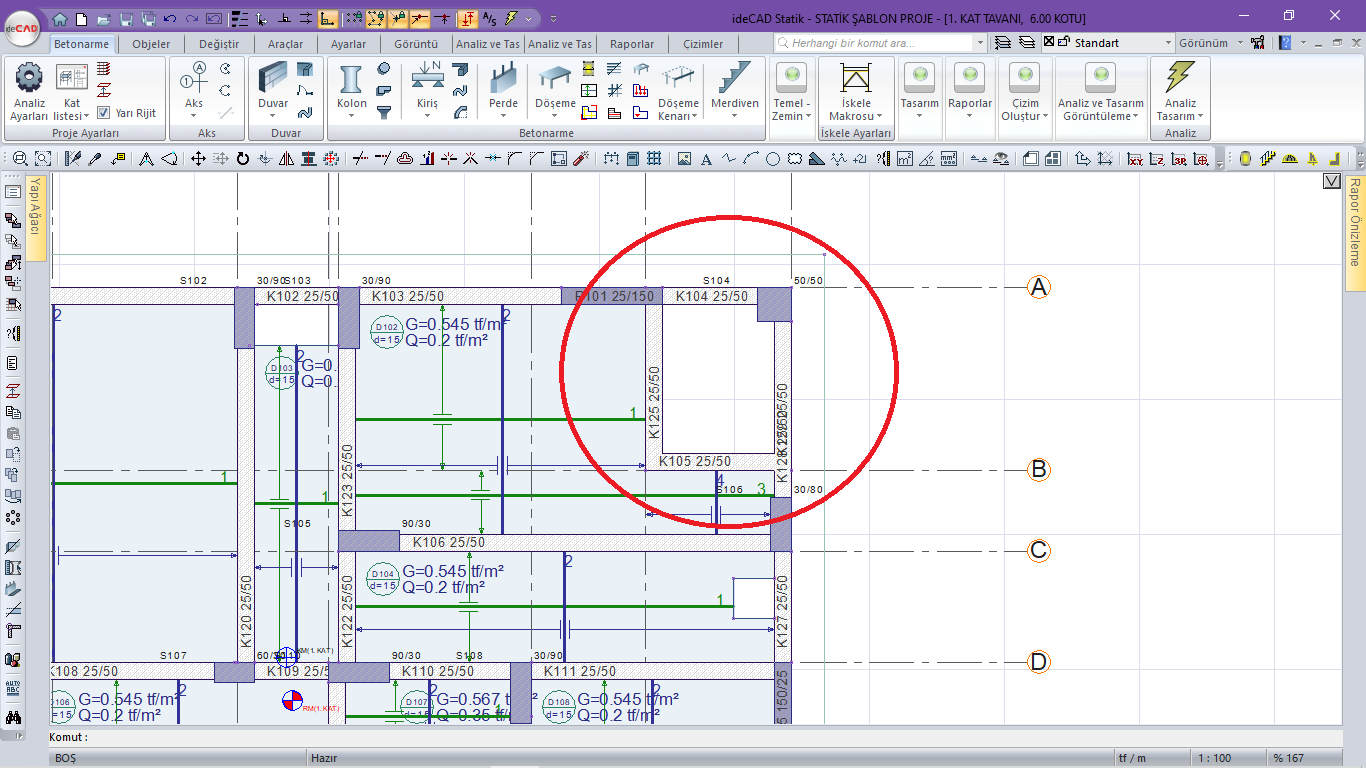1366x768 pixels.
Task: Click the undo arrow in quick access bar
Action: 169,18
